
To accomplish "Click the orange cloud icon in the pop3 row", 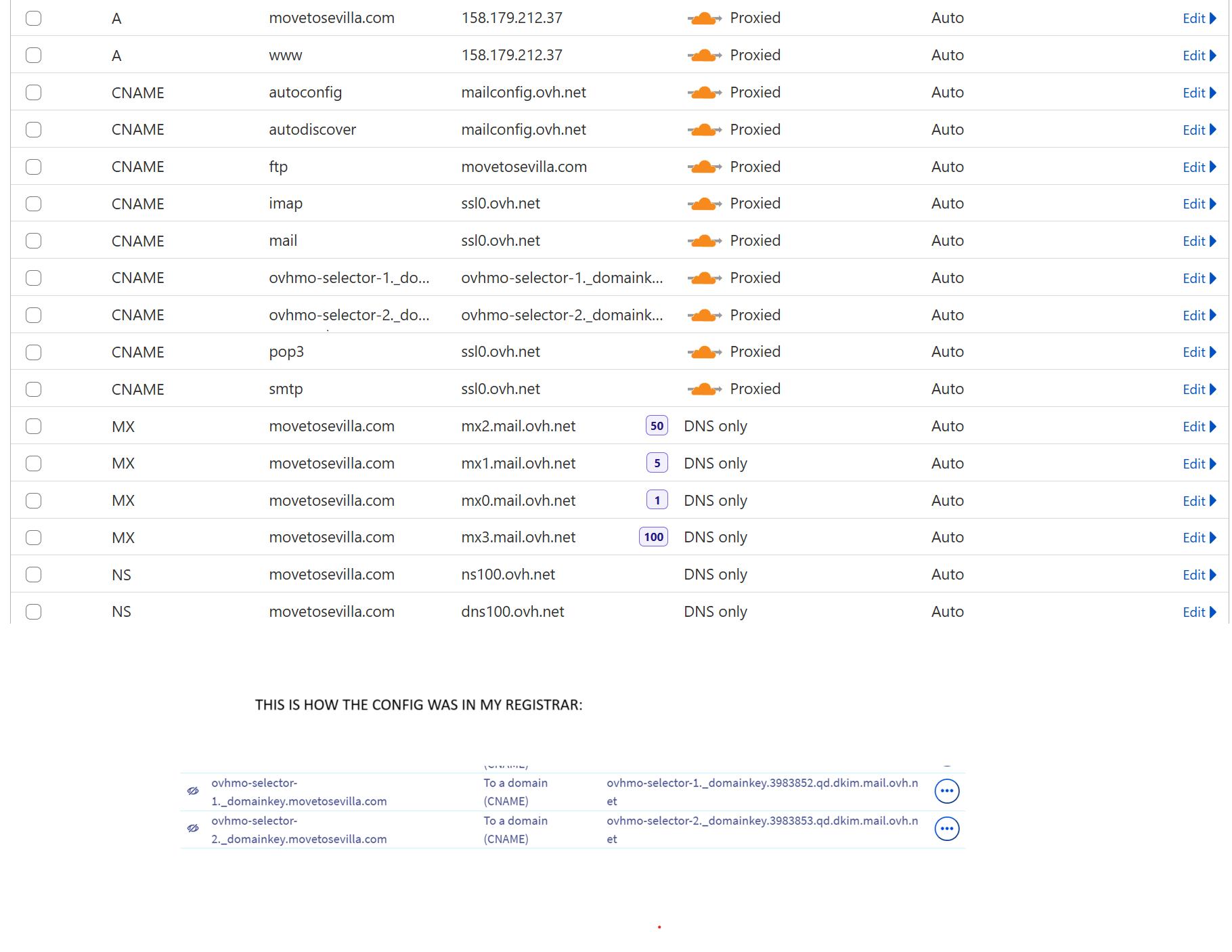I will (704, 352).
